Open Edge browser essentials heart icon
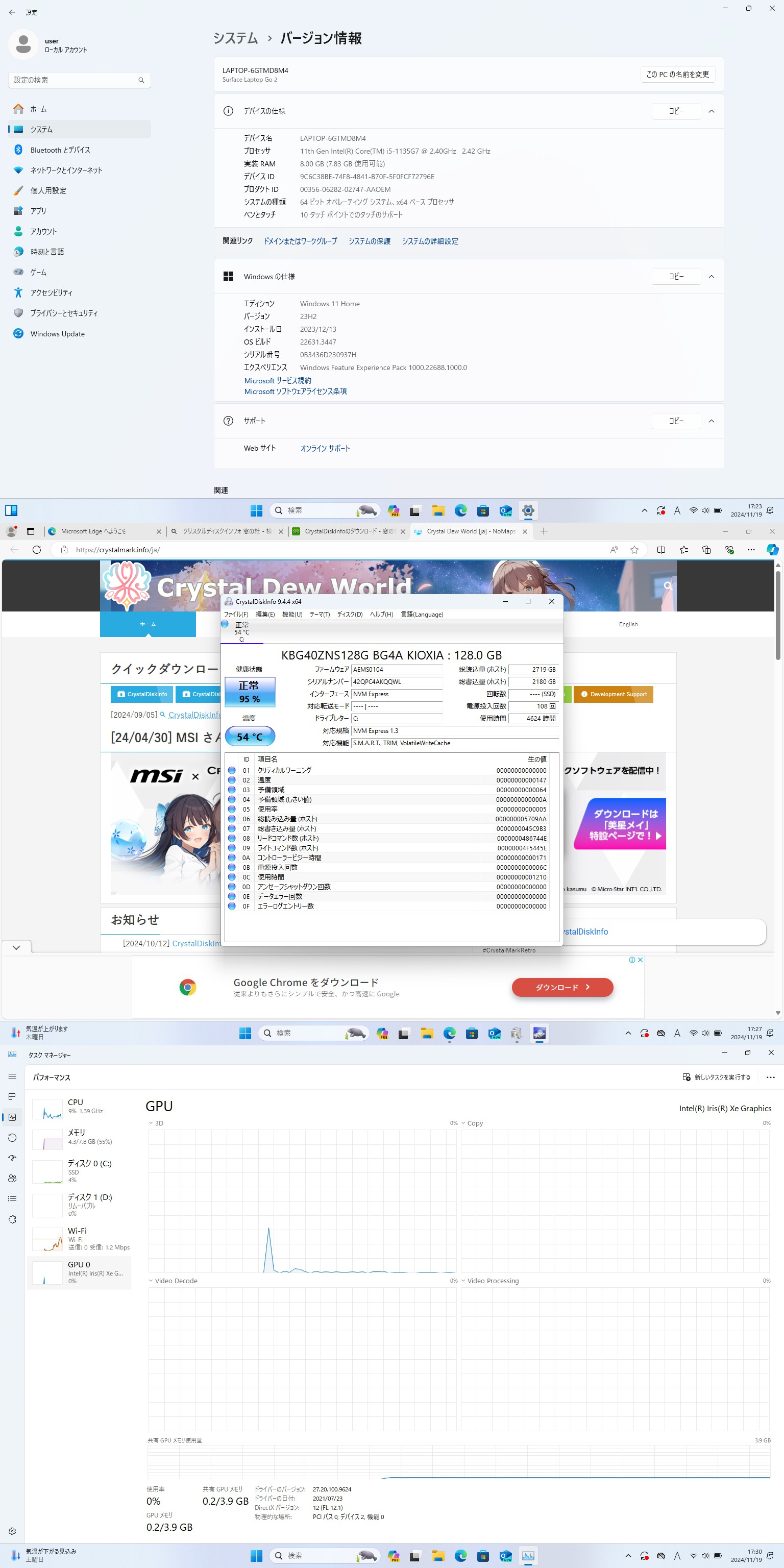 pyautogui.click(x=728, y=550)
